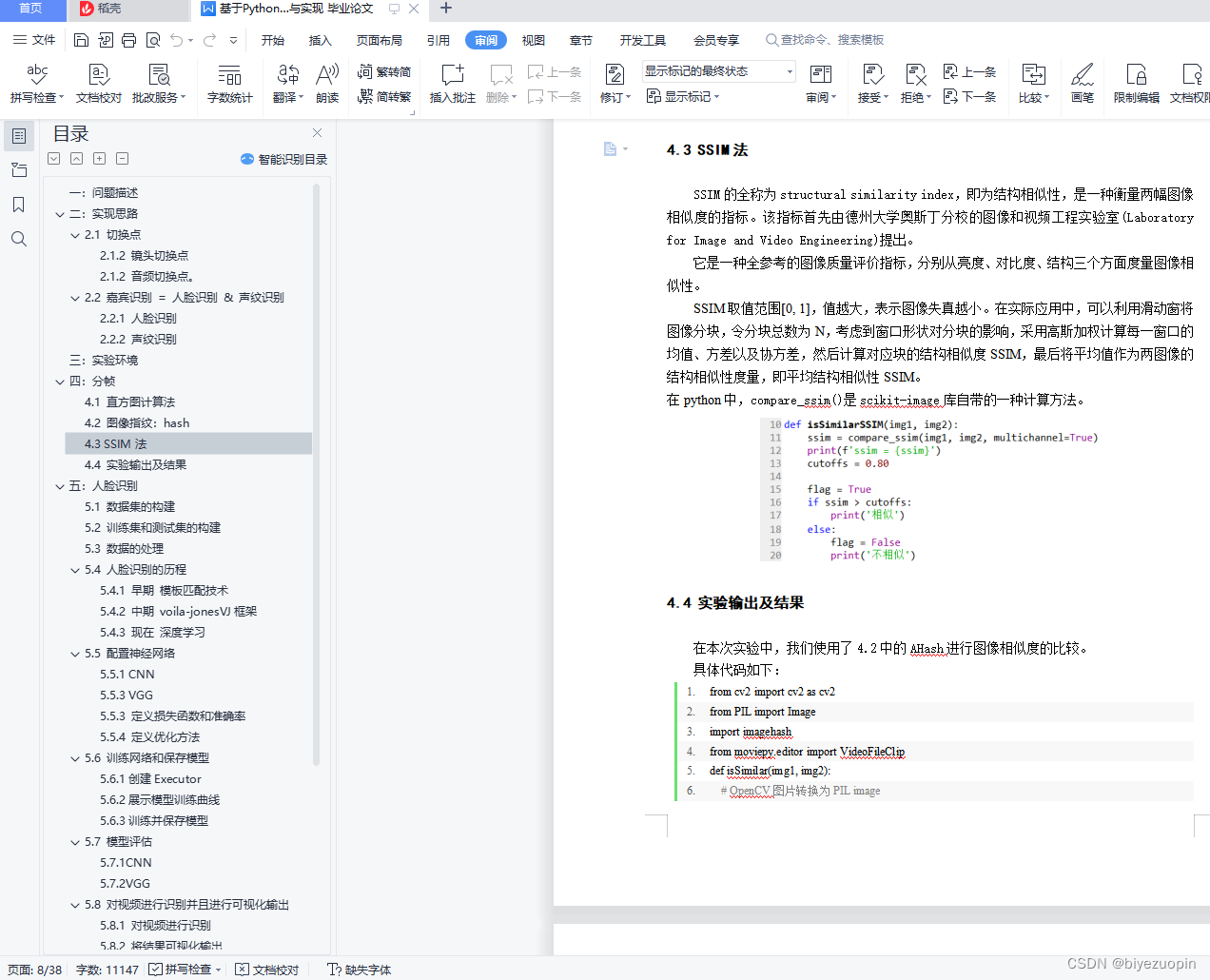Screen dimensions: 1210x980
Task: Select the 拼写检查 spell check tool
Action: pos(36,84)
